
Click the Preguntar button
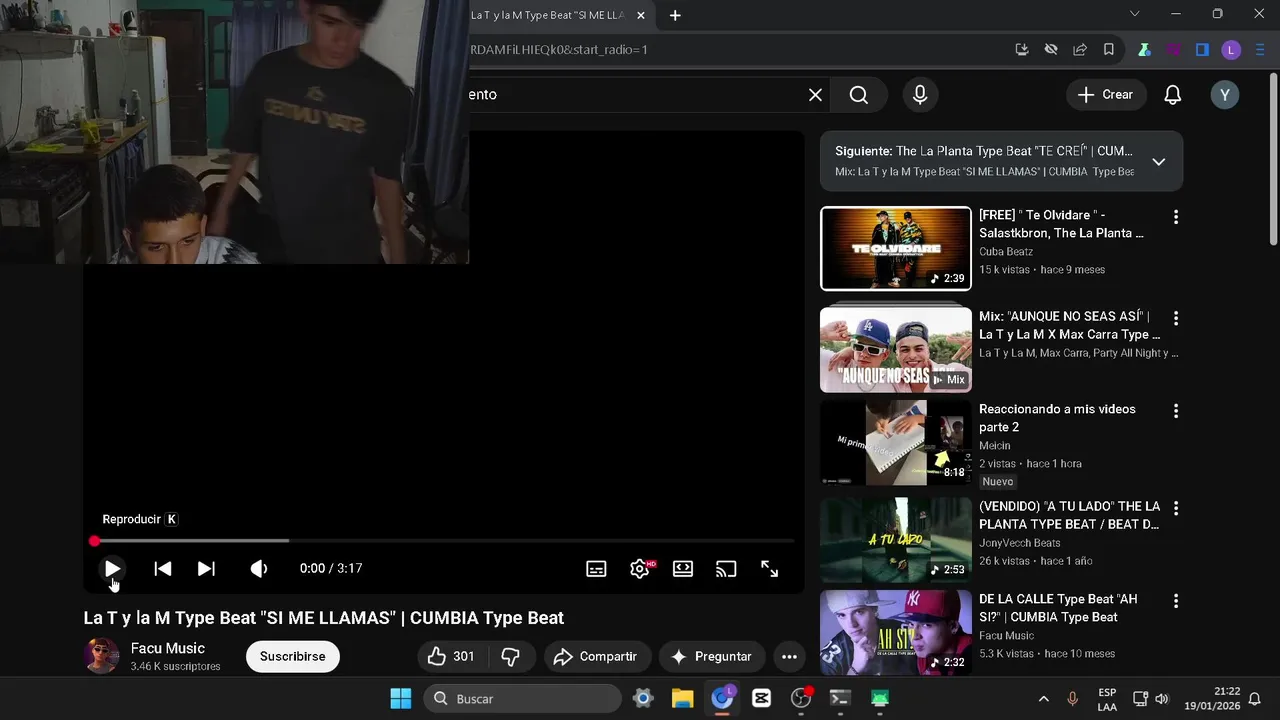[x=712, y=656]
